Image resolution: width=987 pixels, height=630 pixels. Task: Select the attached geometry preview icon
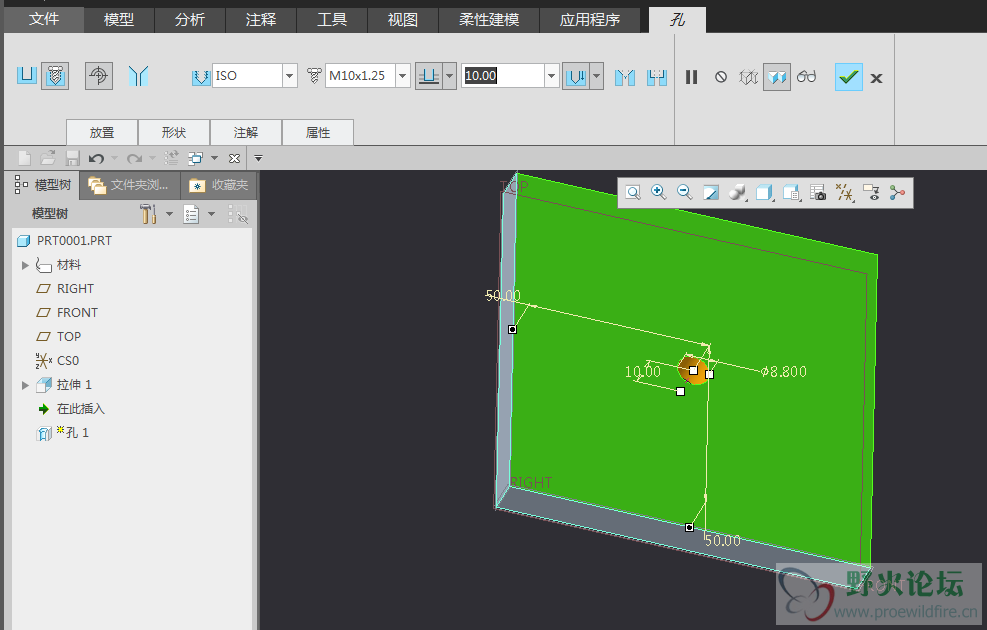click(x=777, y=77)
